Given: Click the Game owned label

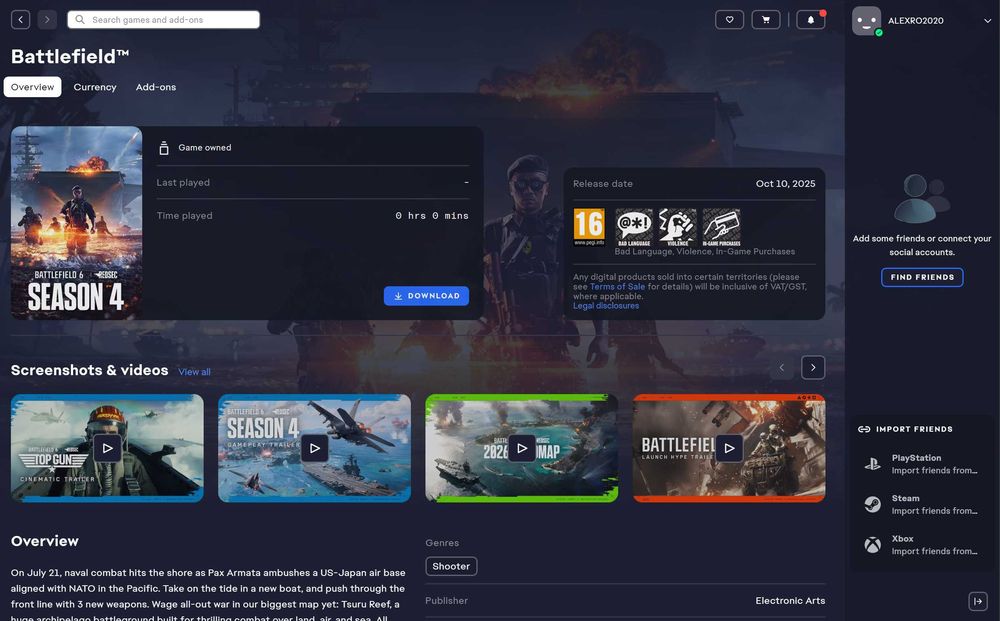Looking at the screenshot, I should pos(205,147).
